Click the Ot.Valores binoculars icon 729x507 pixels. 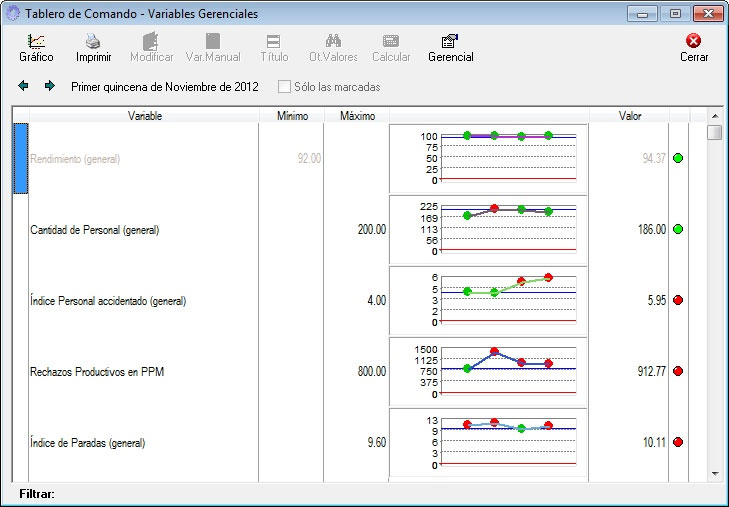pos(333,42)
